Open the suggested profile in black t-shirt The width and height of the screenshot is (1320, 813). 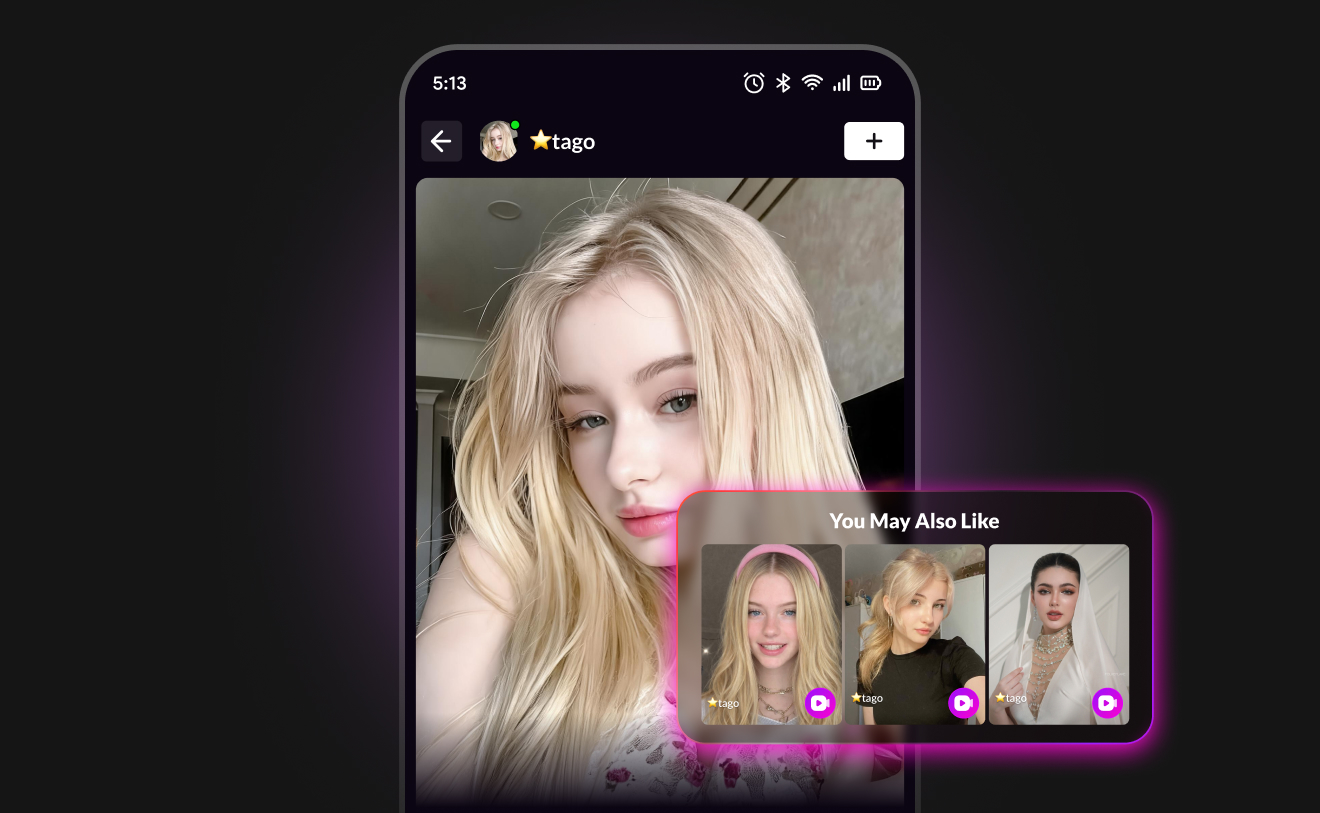coord(915,634)
